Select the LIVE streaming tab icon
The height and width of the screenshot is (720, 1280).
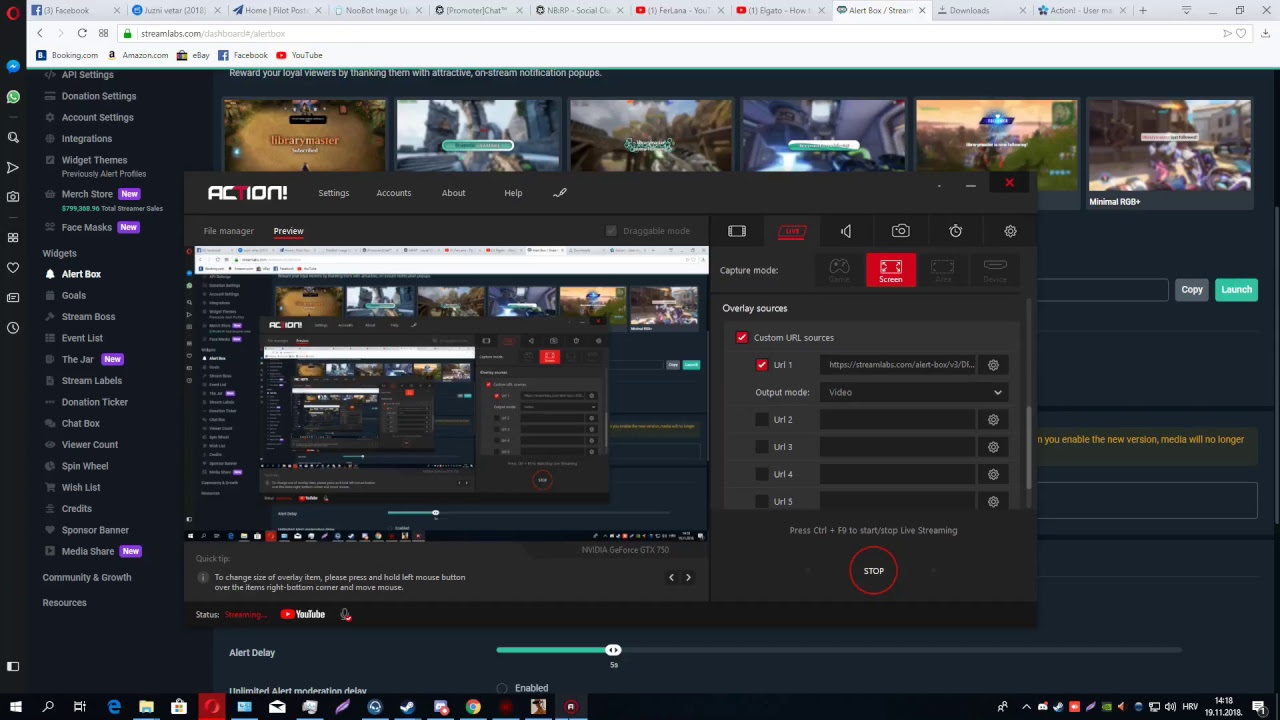(792, 231)
